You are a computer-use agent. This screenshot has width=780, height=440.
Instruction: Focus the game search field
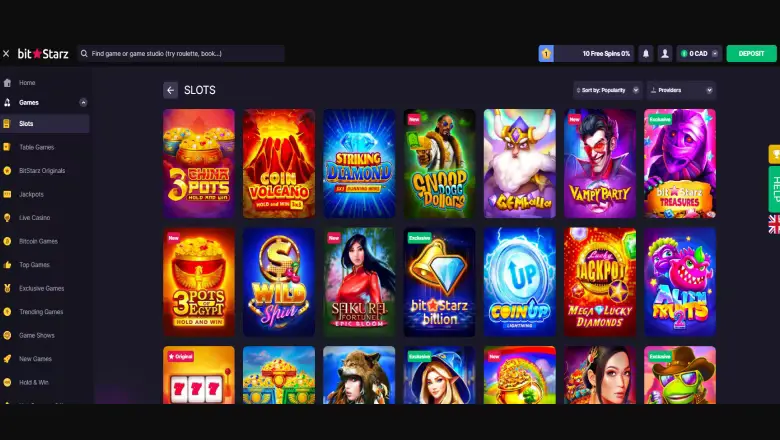tap(181, 54)
